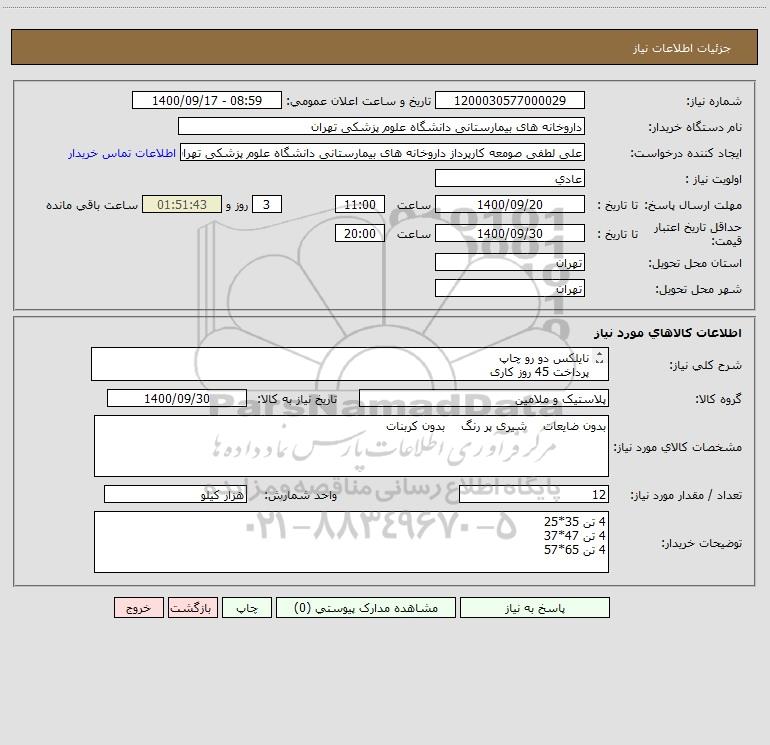Click the text line 4 تن 35*25

[x=575, y=522]
